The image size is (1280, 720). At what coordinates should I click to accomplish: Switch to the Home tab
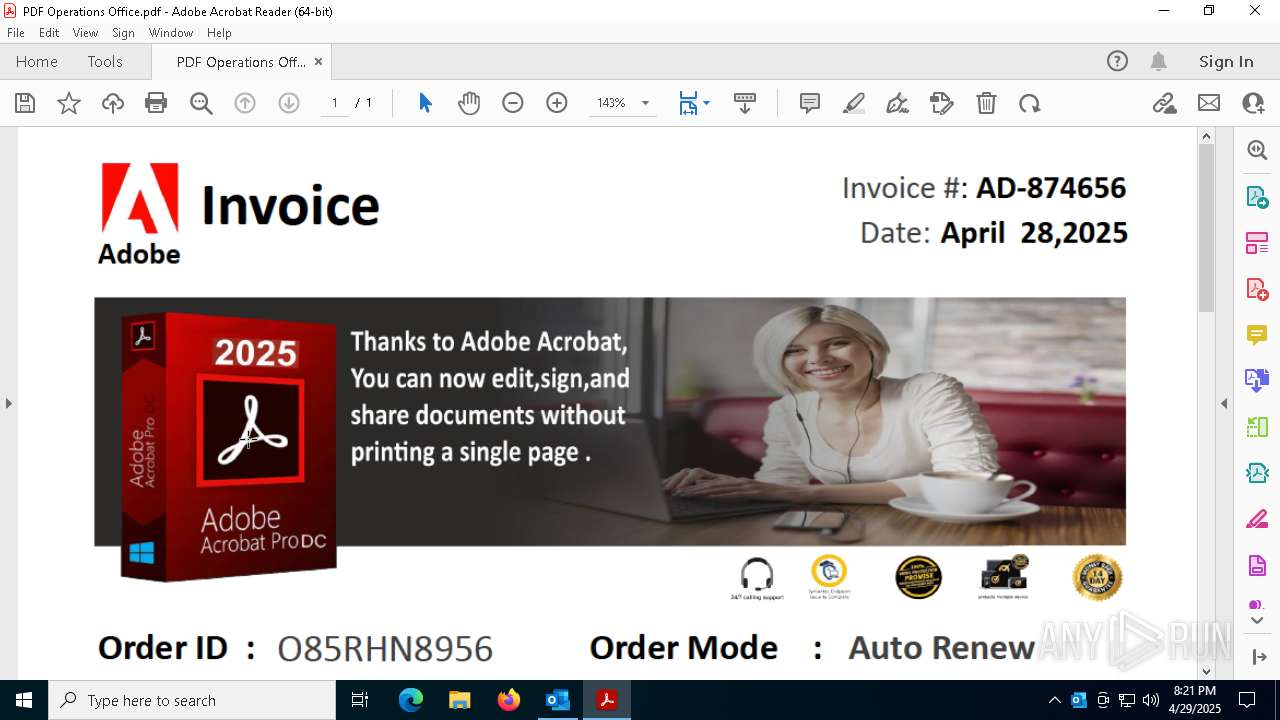click(x=37, y=61)
